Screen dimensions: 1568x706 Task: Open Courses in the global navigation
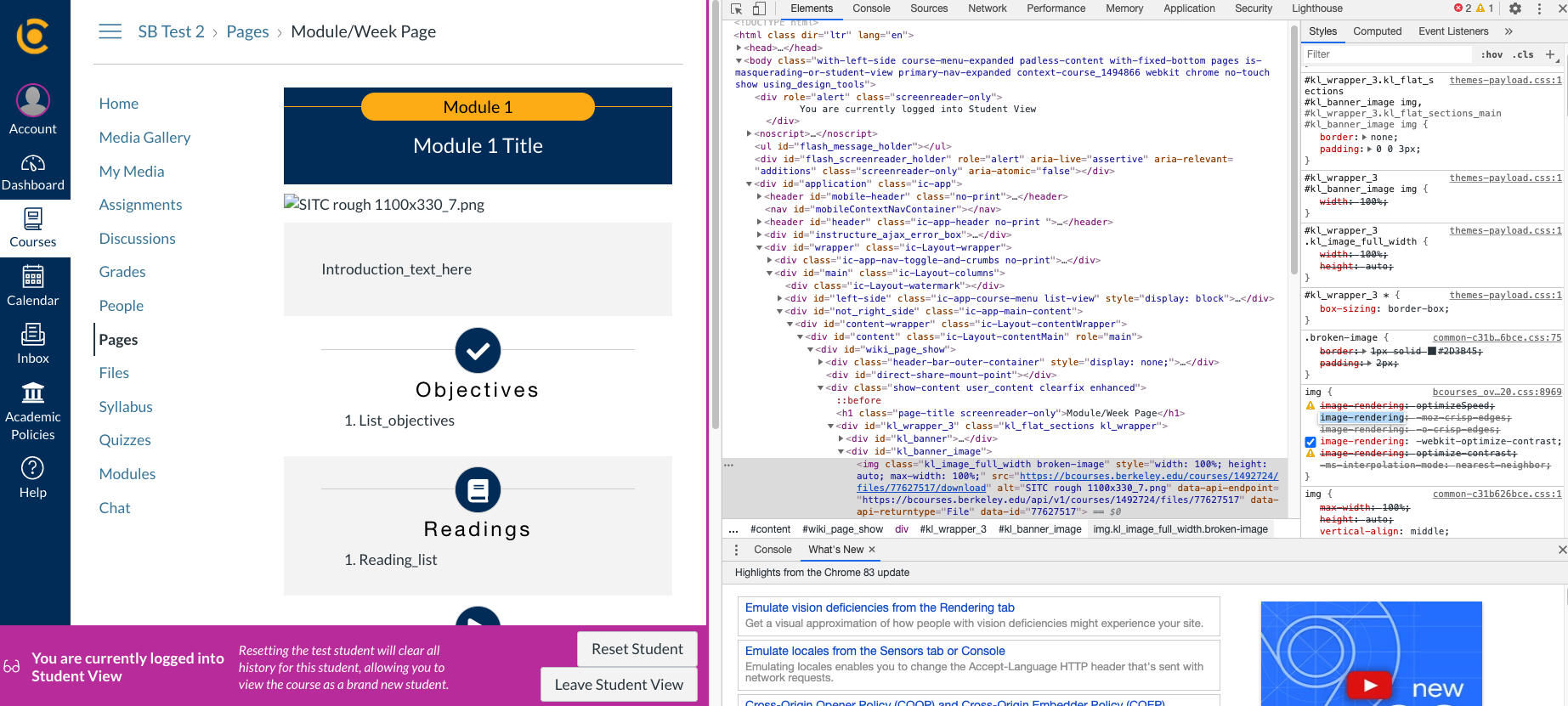click(33, 229)
